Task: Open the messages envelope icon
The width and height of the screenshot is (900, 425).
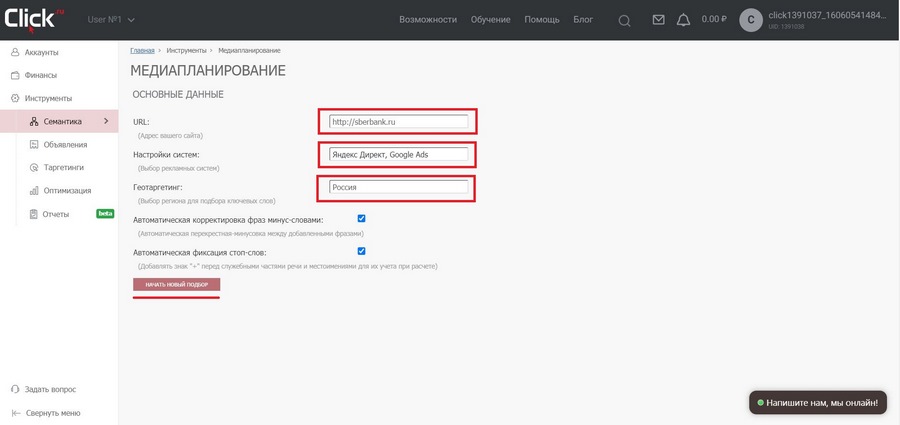Action: (658, 20)
